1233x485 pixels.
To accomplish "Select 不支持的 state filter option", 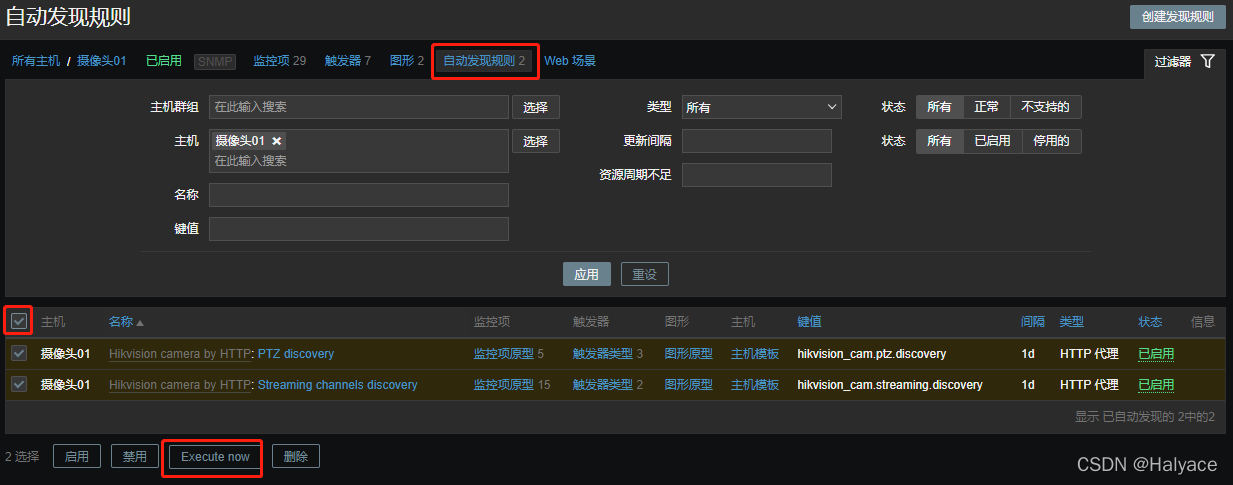I will tap(1046, 107).
